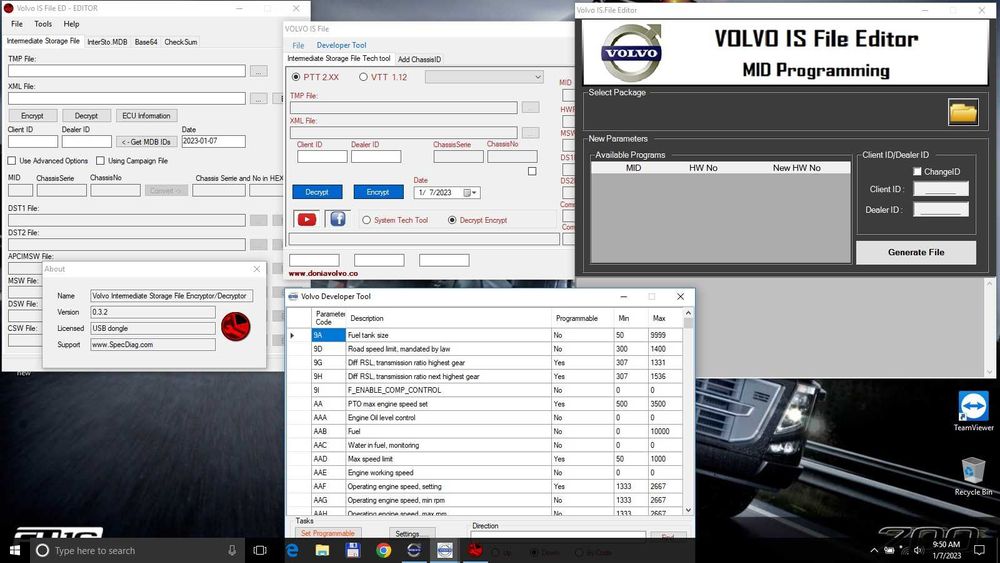Viewport: 1000px width, 563px height.
Task: Switch to Base64 tab
Action: 146,42
